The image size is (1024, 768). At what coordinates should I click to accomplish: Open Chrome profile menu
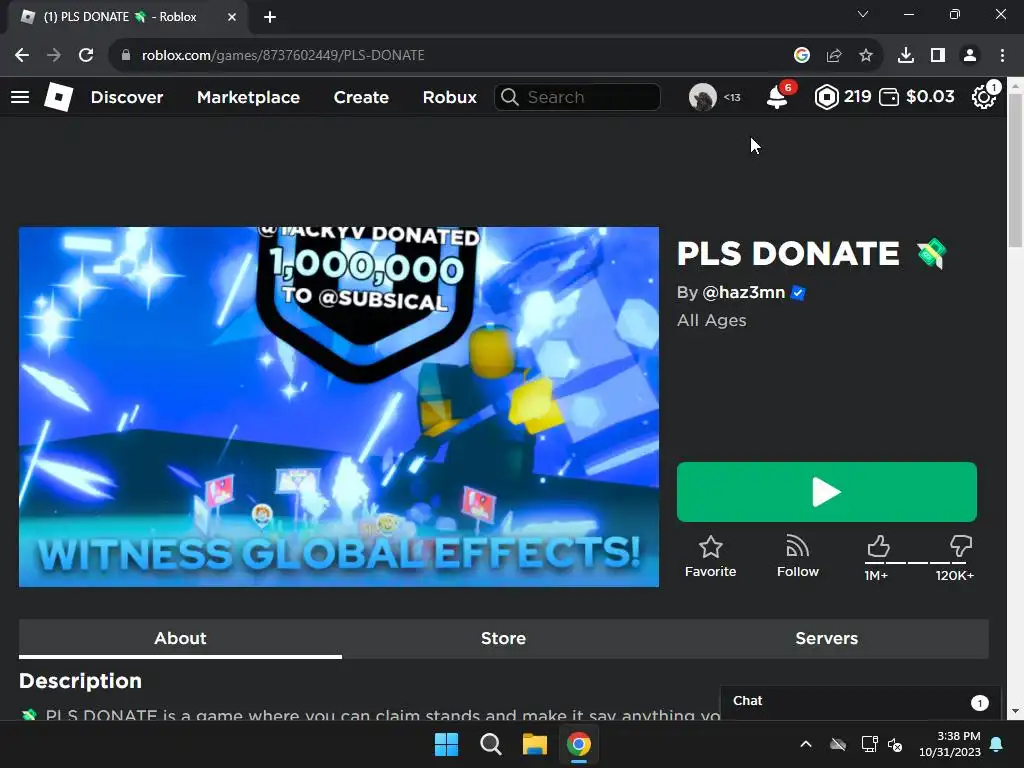tap(970, 55)
